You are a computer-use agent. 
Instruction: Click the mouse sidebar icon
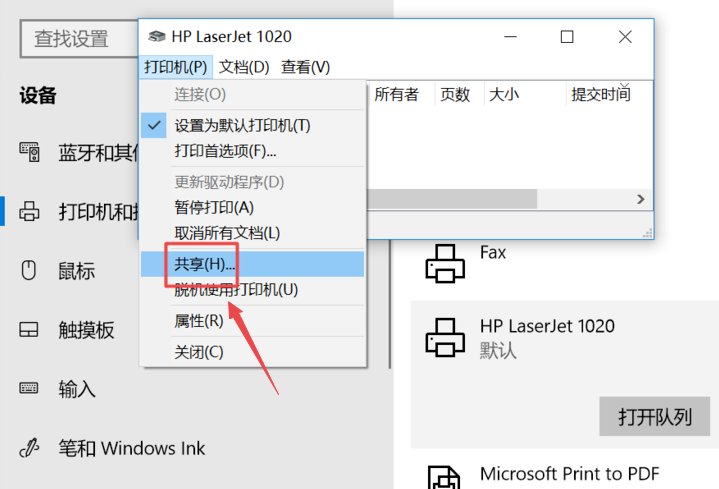pyautogui.click(x=28, y=270)
